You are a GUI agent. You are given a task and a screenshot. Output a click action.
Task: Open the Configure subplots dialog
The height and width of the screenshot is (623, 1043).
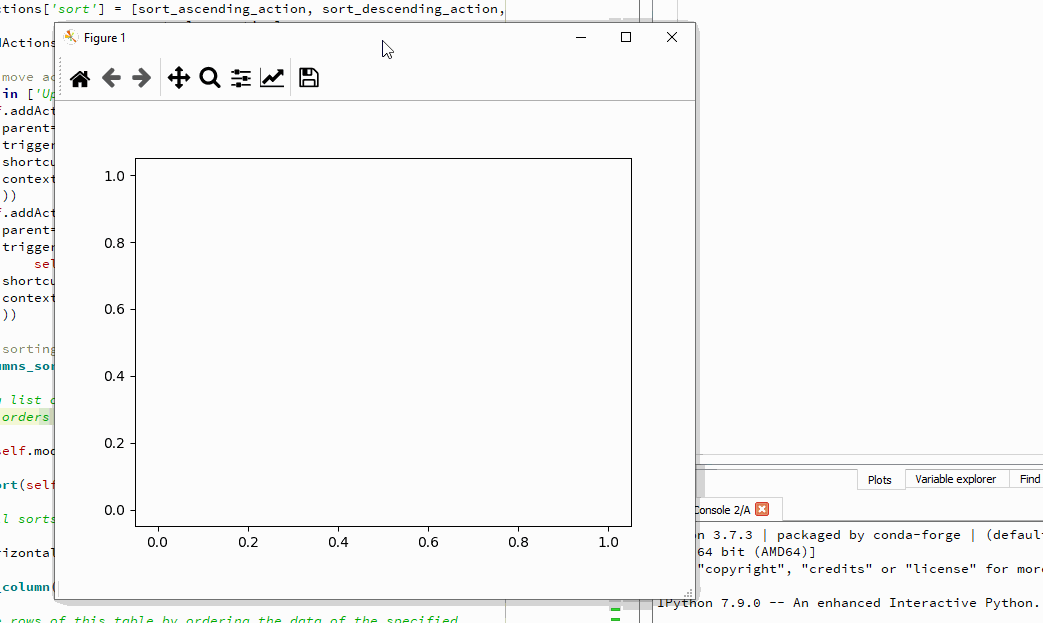click(x=240, y=77)
